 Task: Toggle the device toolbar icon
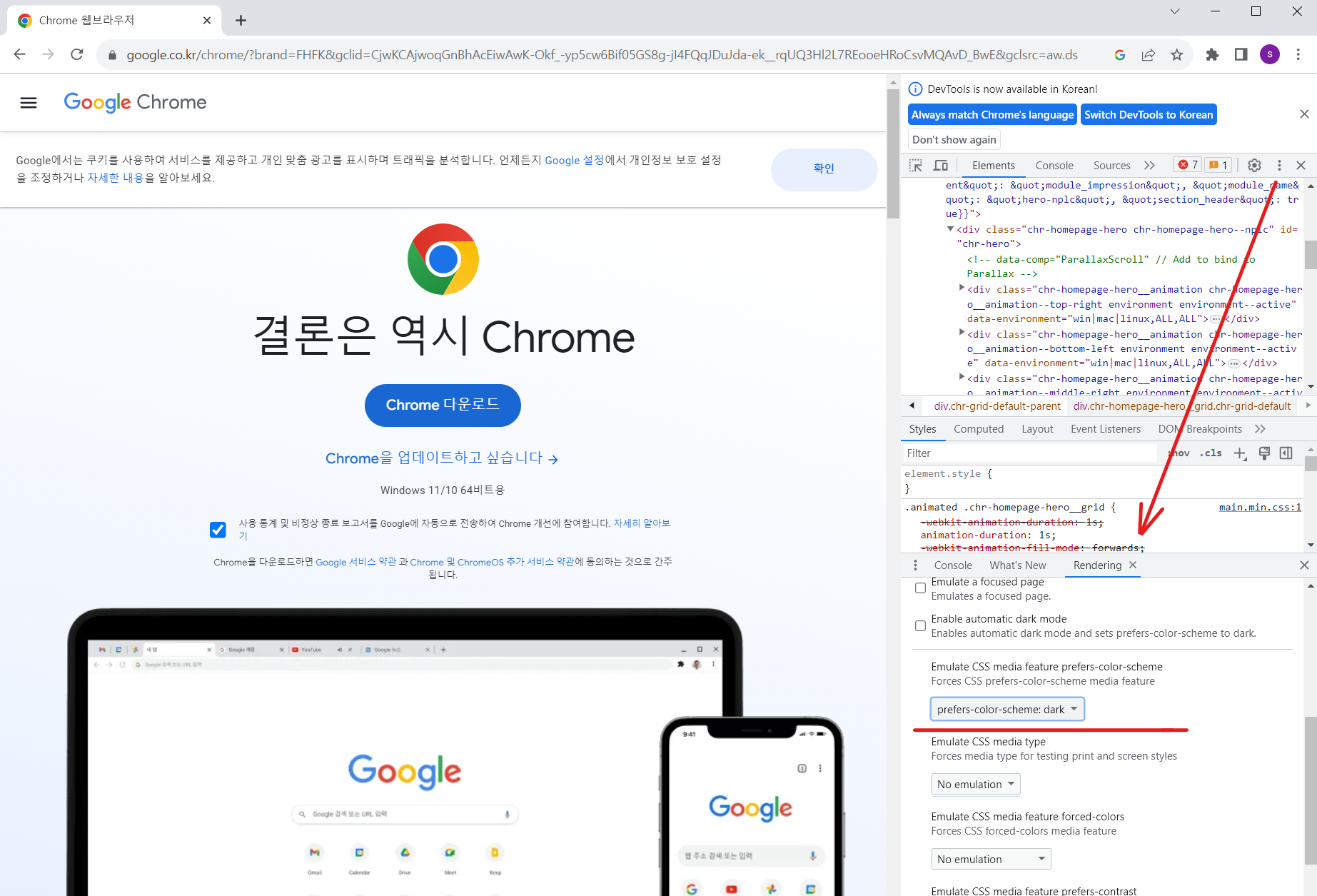pyautogui.click(x=942, y=166)
